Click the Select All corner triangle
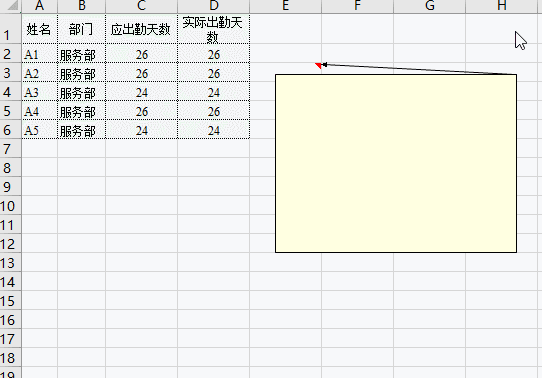 [12, 6]
